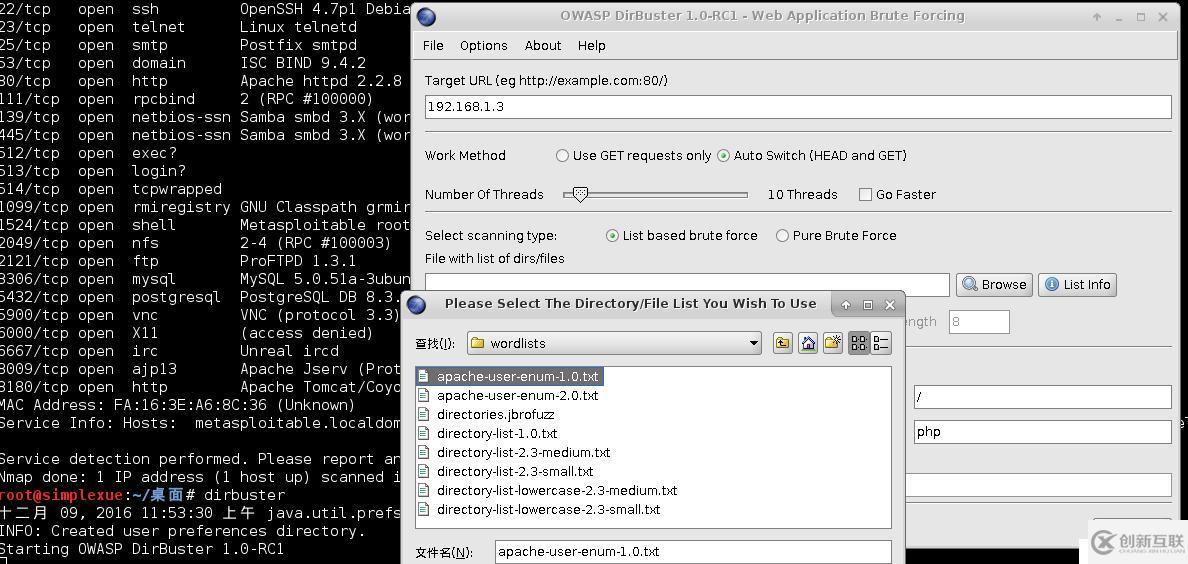Click the globe icon in file dialog title bar
This screenshot has height=564, width=1188.
click(417, 305)
